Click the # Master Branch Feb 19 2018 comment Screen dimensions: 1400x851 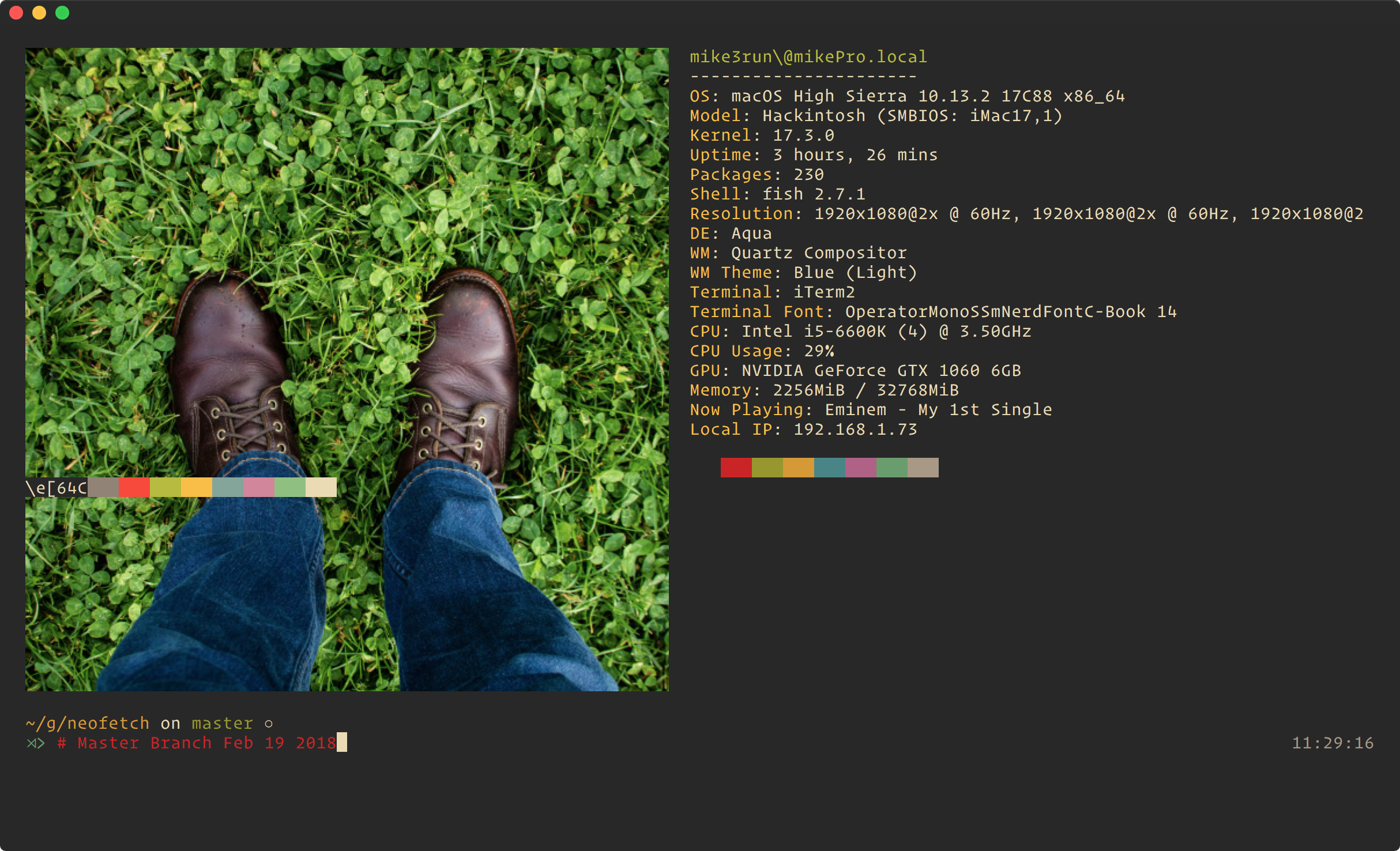click(x=197, y=743)
